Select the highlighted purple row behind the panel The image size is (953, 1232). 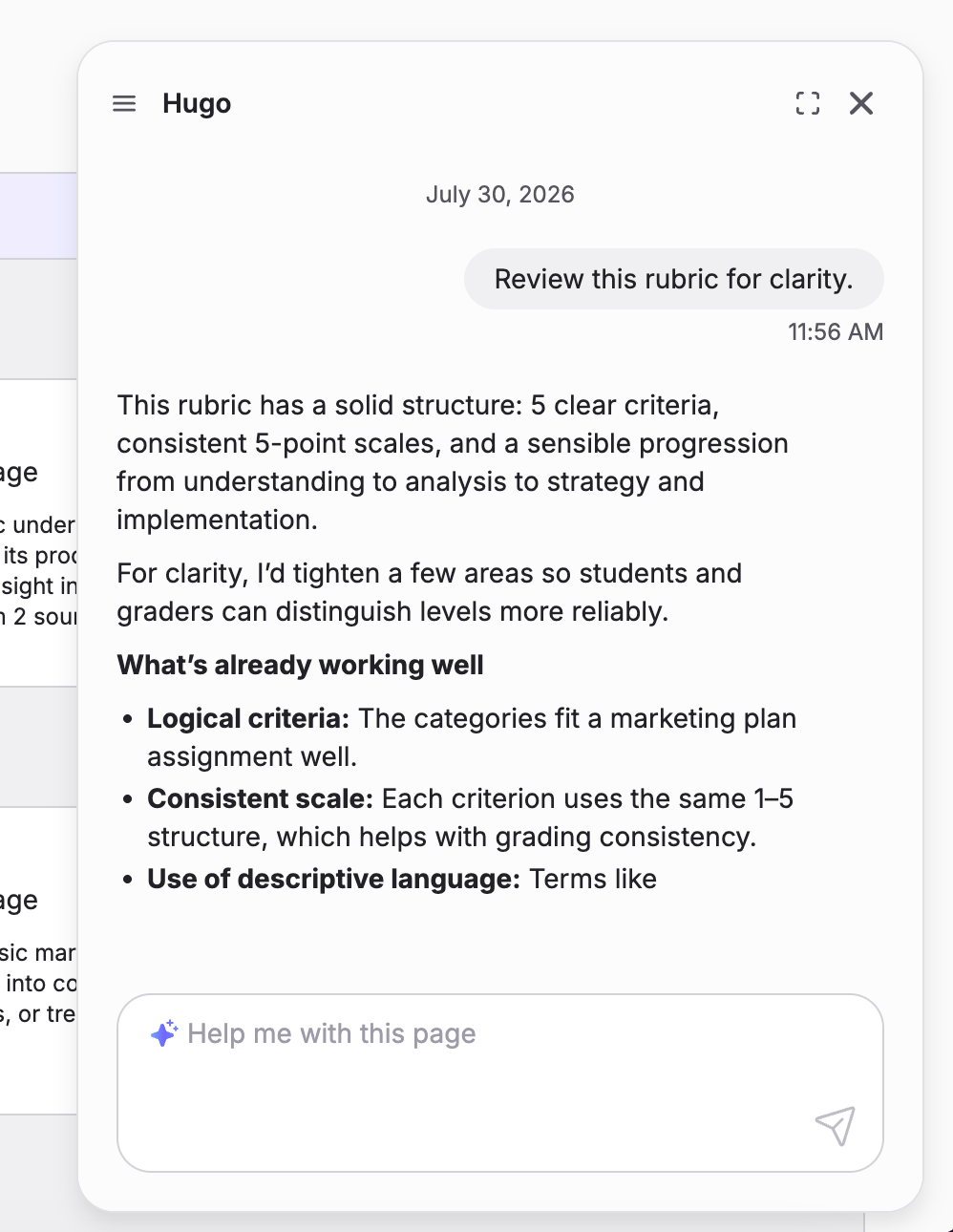click(x=38, y=216)
